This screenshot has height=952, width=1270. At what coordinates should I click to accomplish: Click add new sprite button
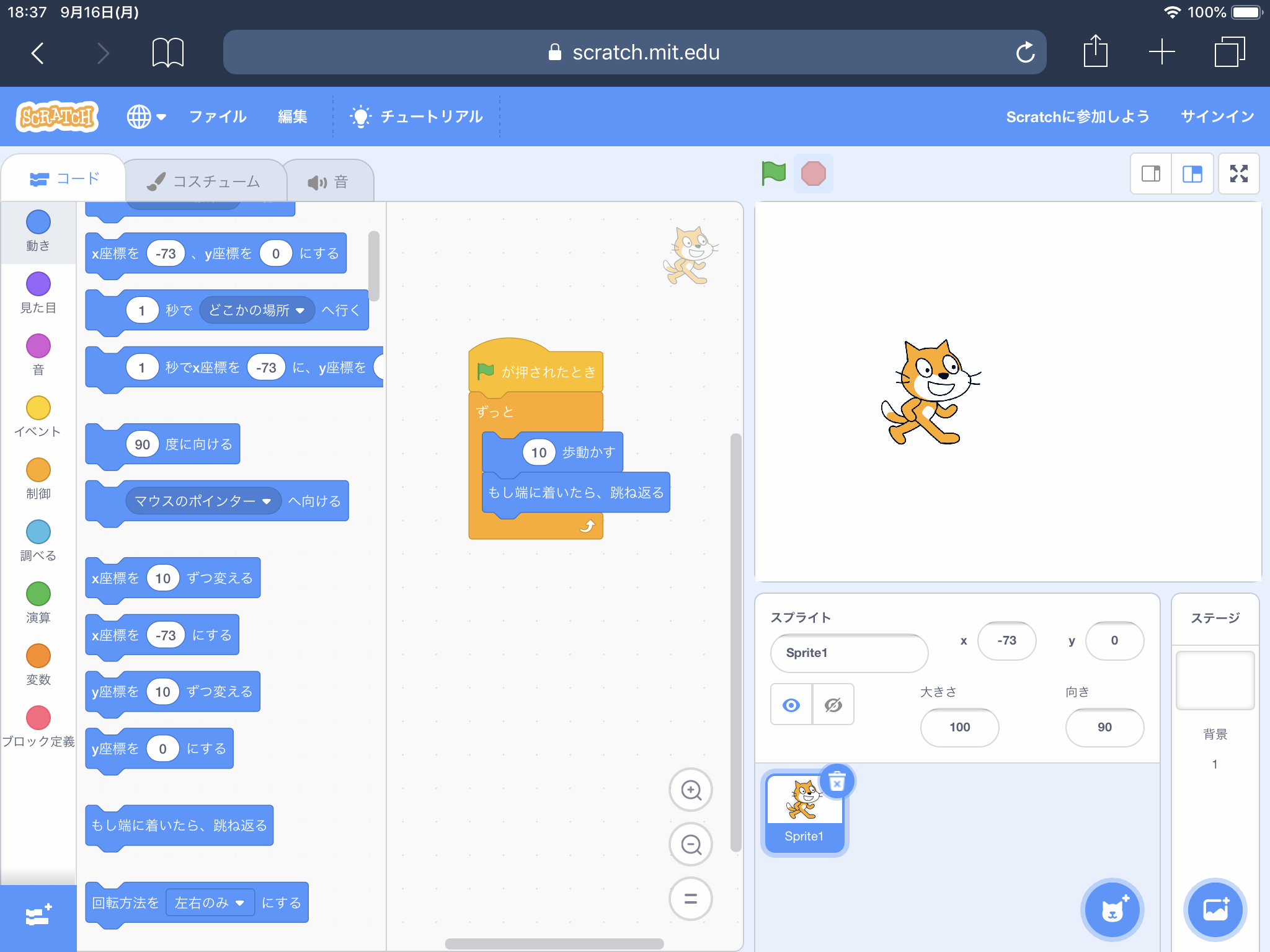(1112, 908)
